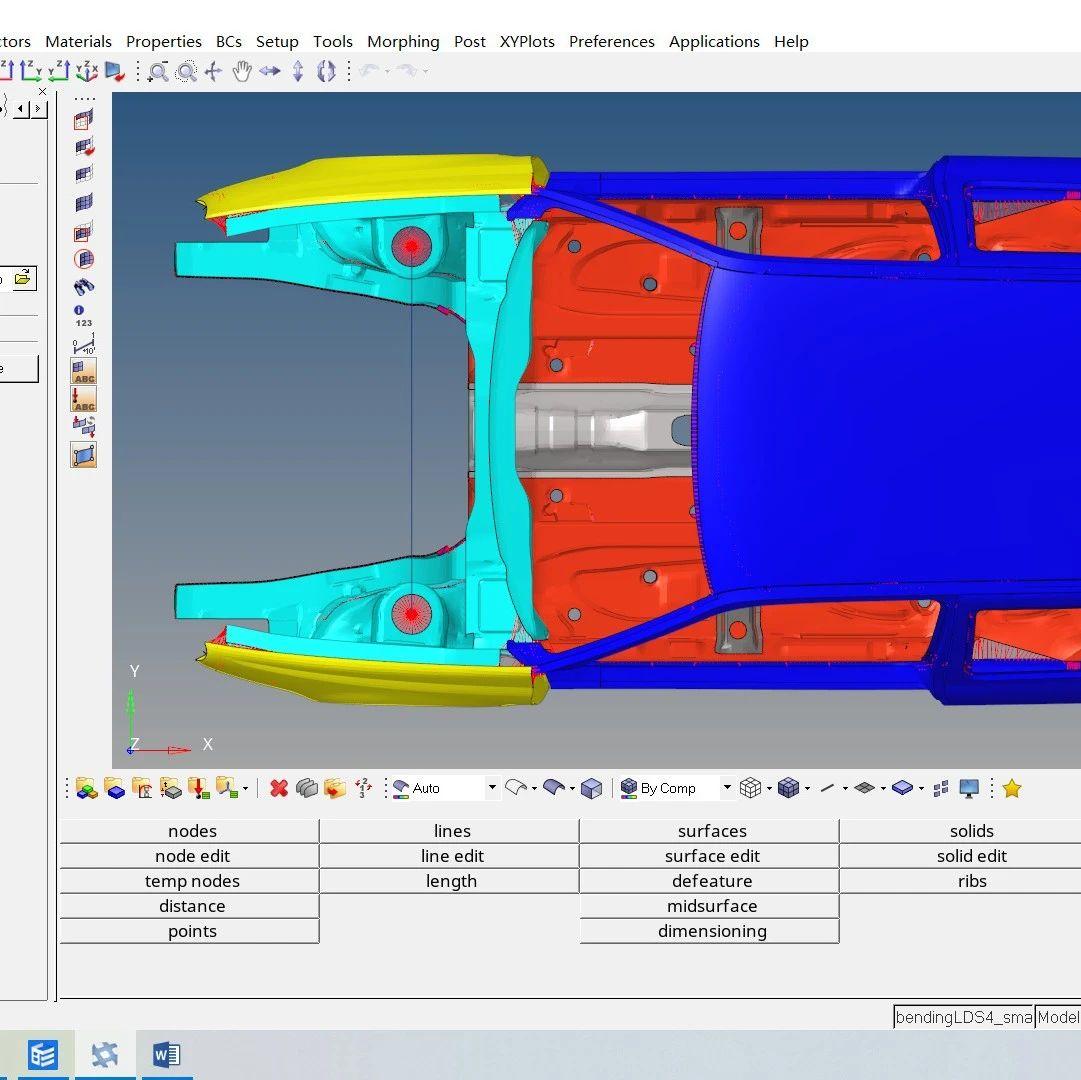1081x1080 pixels.
Task: Select the midsurface panel button
Action: pyautogui.click(x=712, y=906)
